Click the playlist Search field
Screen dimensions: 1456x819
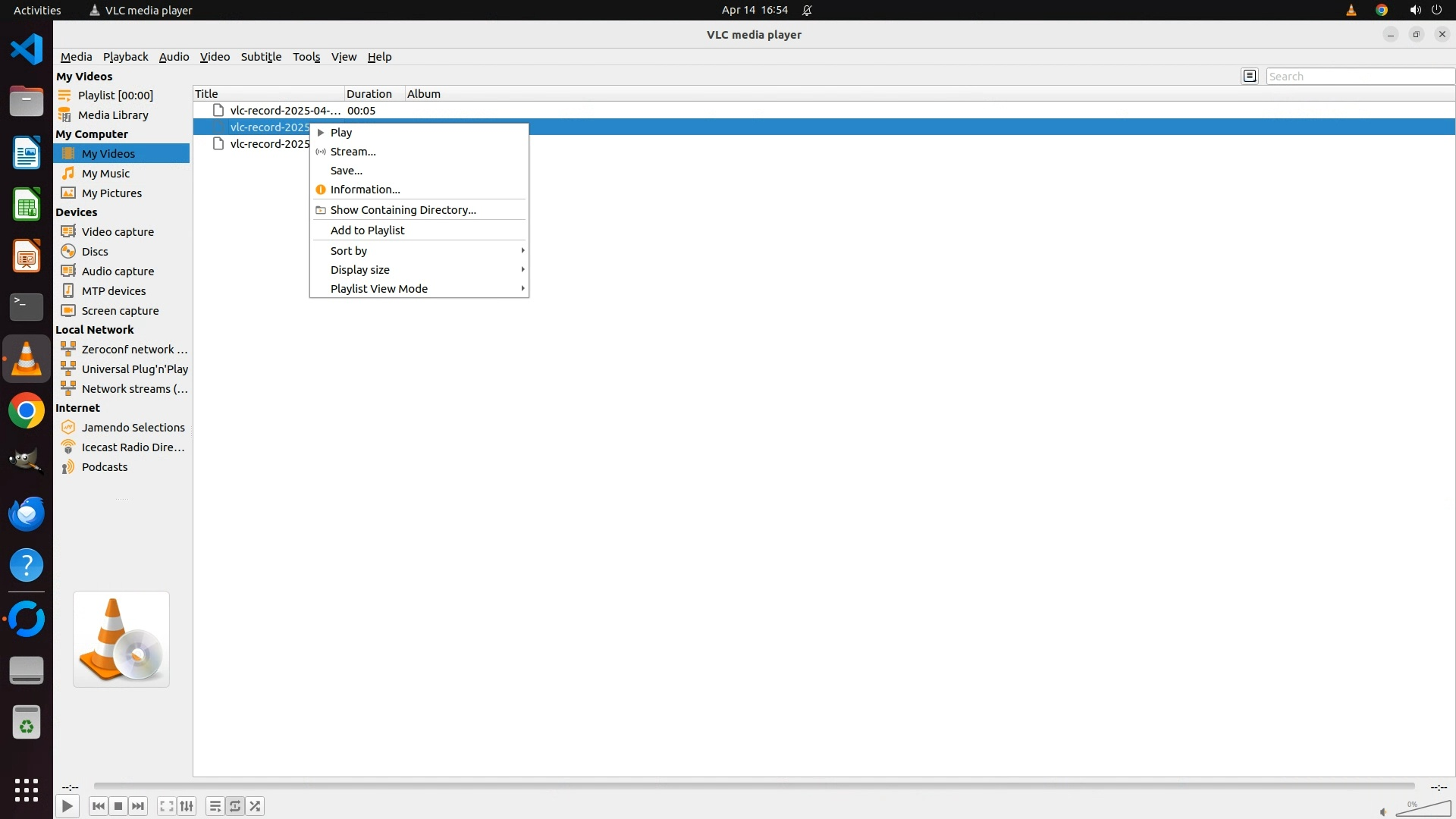1359,76
